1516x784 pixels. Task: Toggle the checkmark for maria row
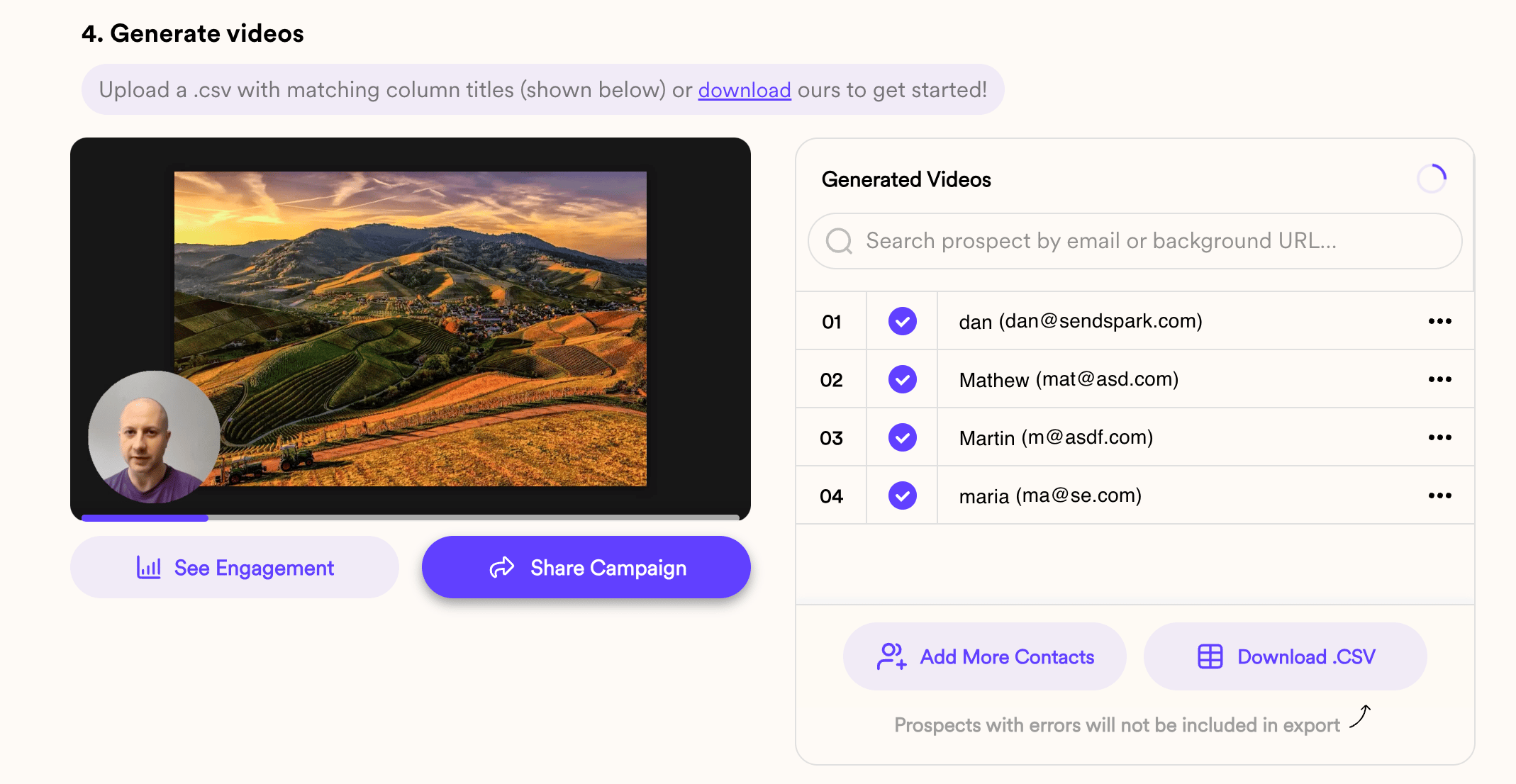pos(903,495)
